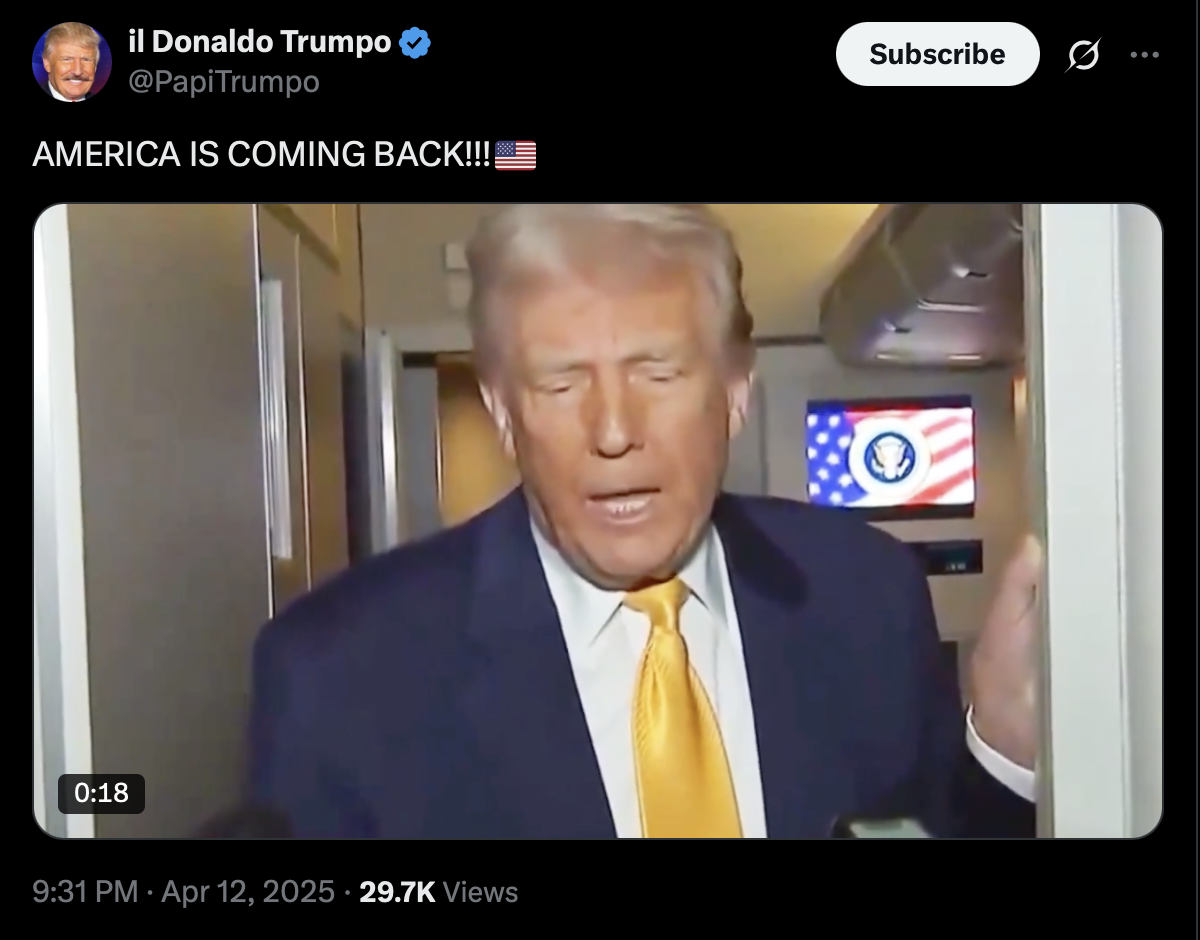The height and width of the screenshot is (940, 1200).
Task: Click the 9:31 PM post time
Action: click(x=86, y=892)
